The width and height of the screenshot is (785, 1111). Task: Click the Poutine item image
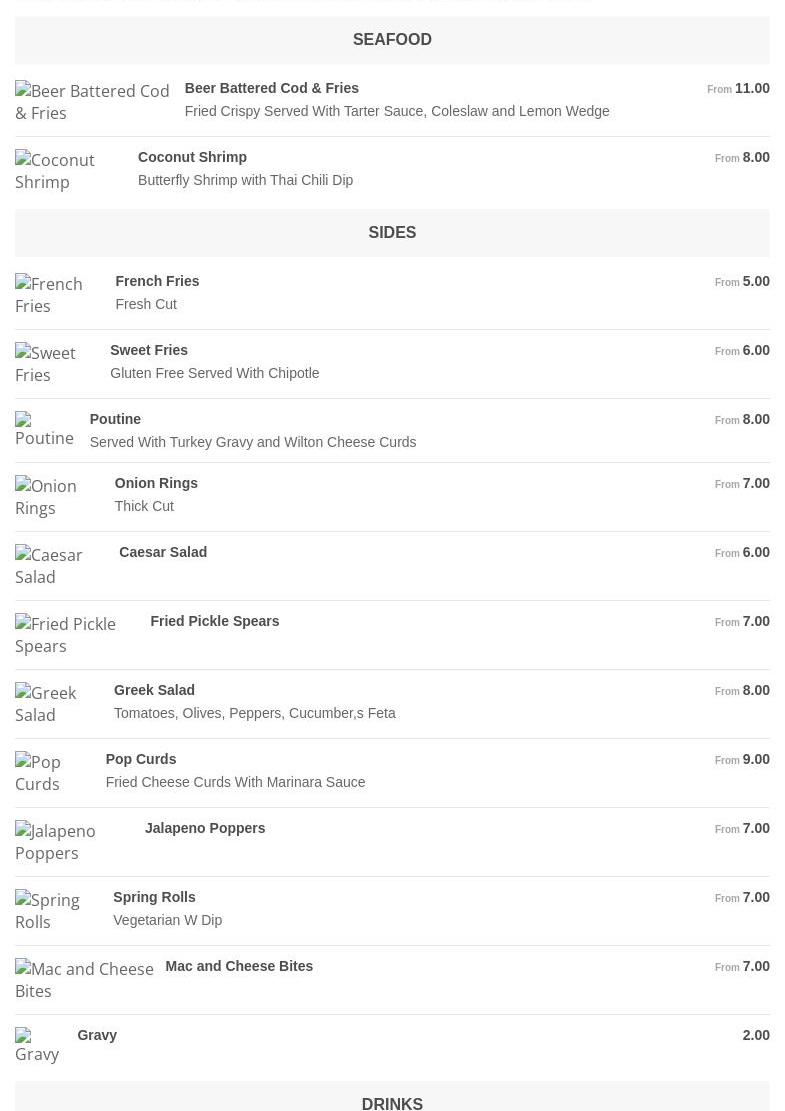[44, 430]
